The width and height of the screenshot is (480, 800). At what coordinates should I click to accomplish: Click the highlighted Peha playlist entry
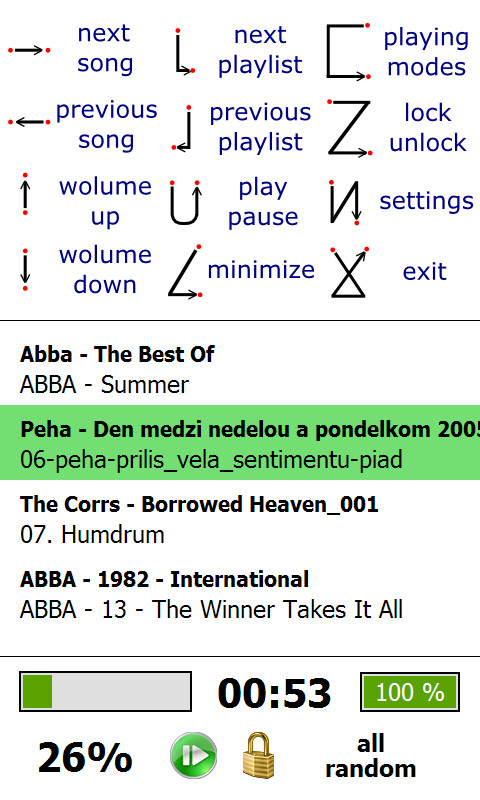(240, 443)
